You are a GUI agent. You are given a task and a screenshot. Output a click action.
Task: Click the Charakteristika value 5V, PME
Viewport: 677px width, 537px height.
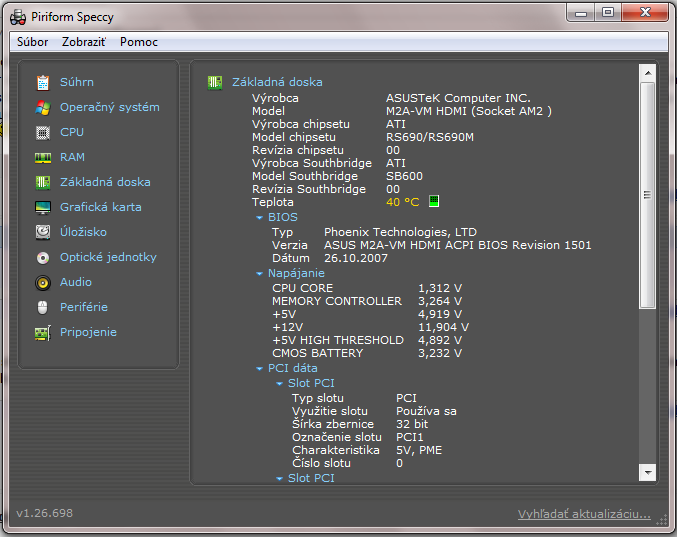(419, 450)
